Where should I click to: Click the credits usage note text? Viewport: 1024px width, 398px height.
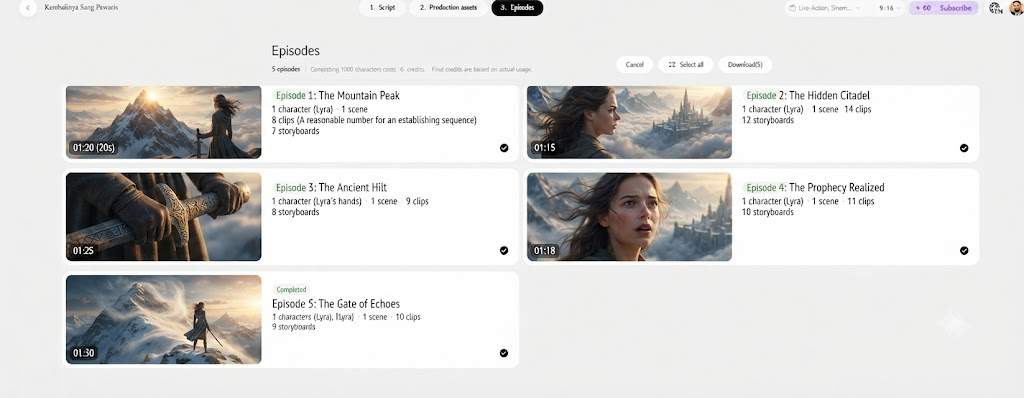point(421,69)
